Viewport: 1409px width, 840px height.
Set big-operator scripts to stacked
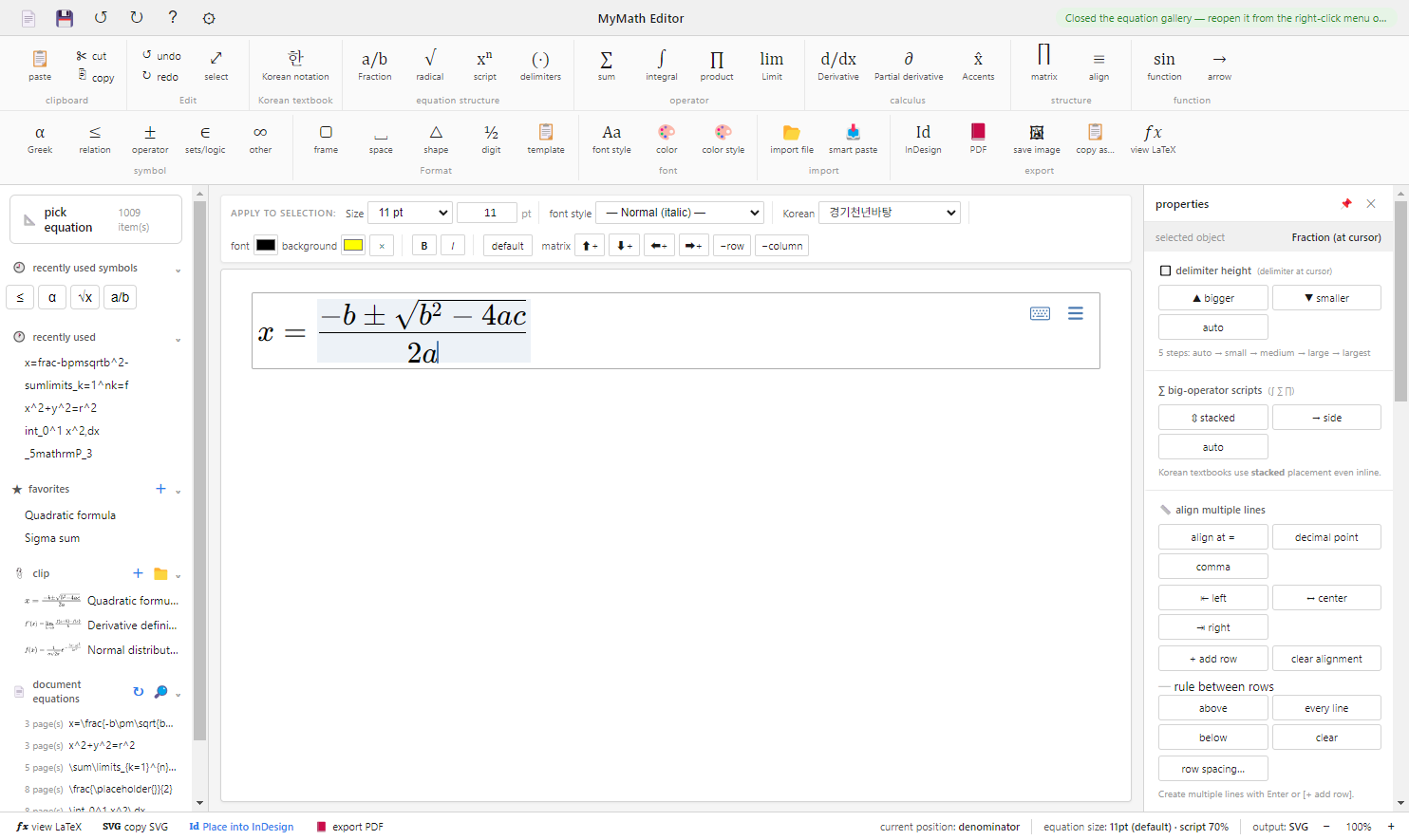pos(1213,418)
